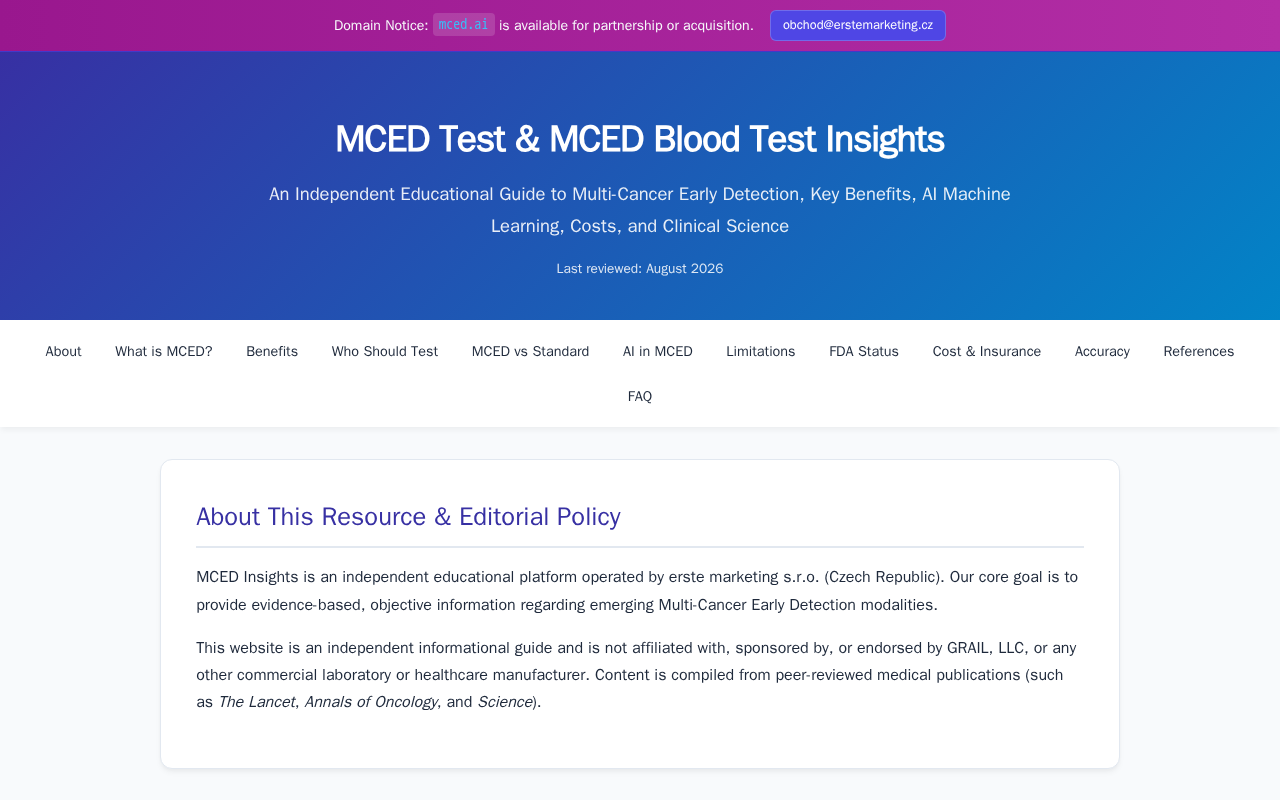This screenshot has width=1280, height=800.
Task: Click the obchod@erstemarketing.cz email button
Action: click(858, 25)
